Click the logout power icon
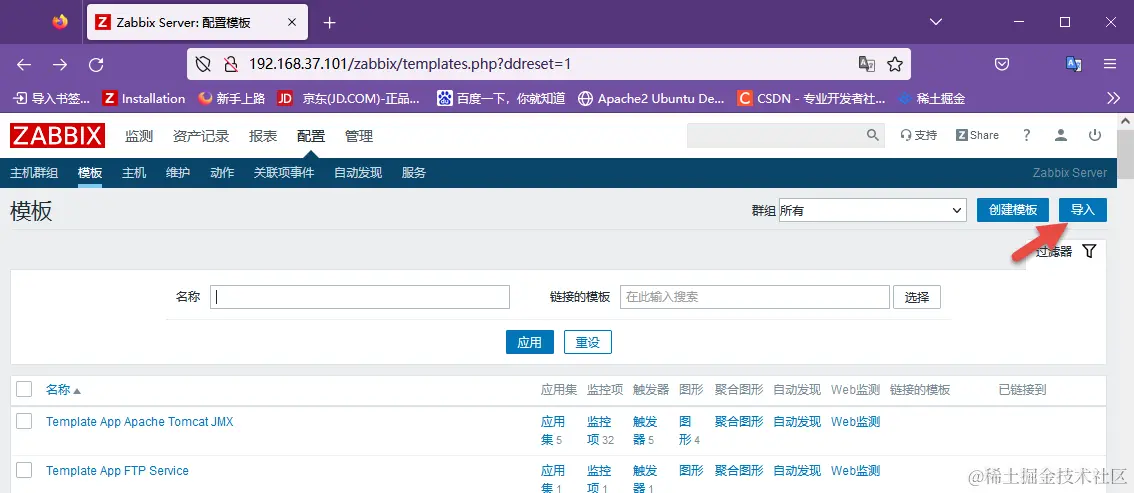1134x493 pixels. [1095, 135]
